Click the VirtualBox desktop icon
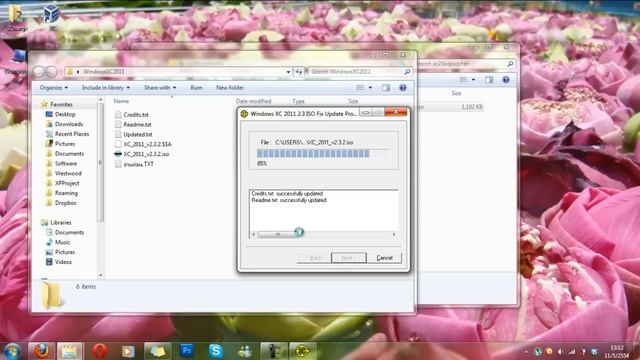This screenshot has height=360, width=640. click(x=52, y=16)
